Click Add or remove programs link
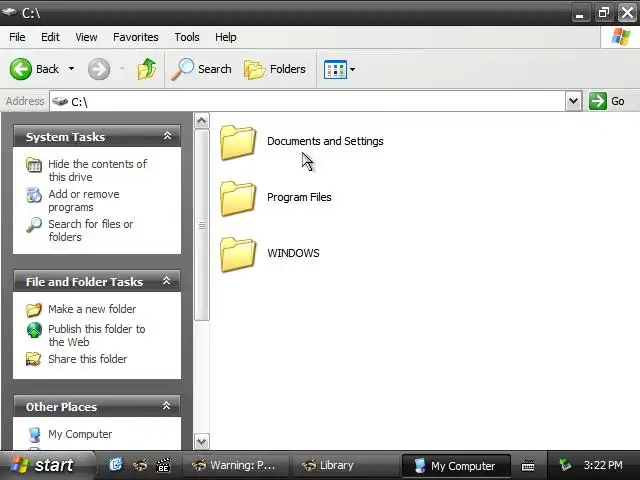This screenshot has width=640, height=480. coord(84,200)
